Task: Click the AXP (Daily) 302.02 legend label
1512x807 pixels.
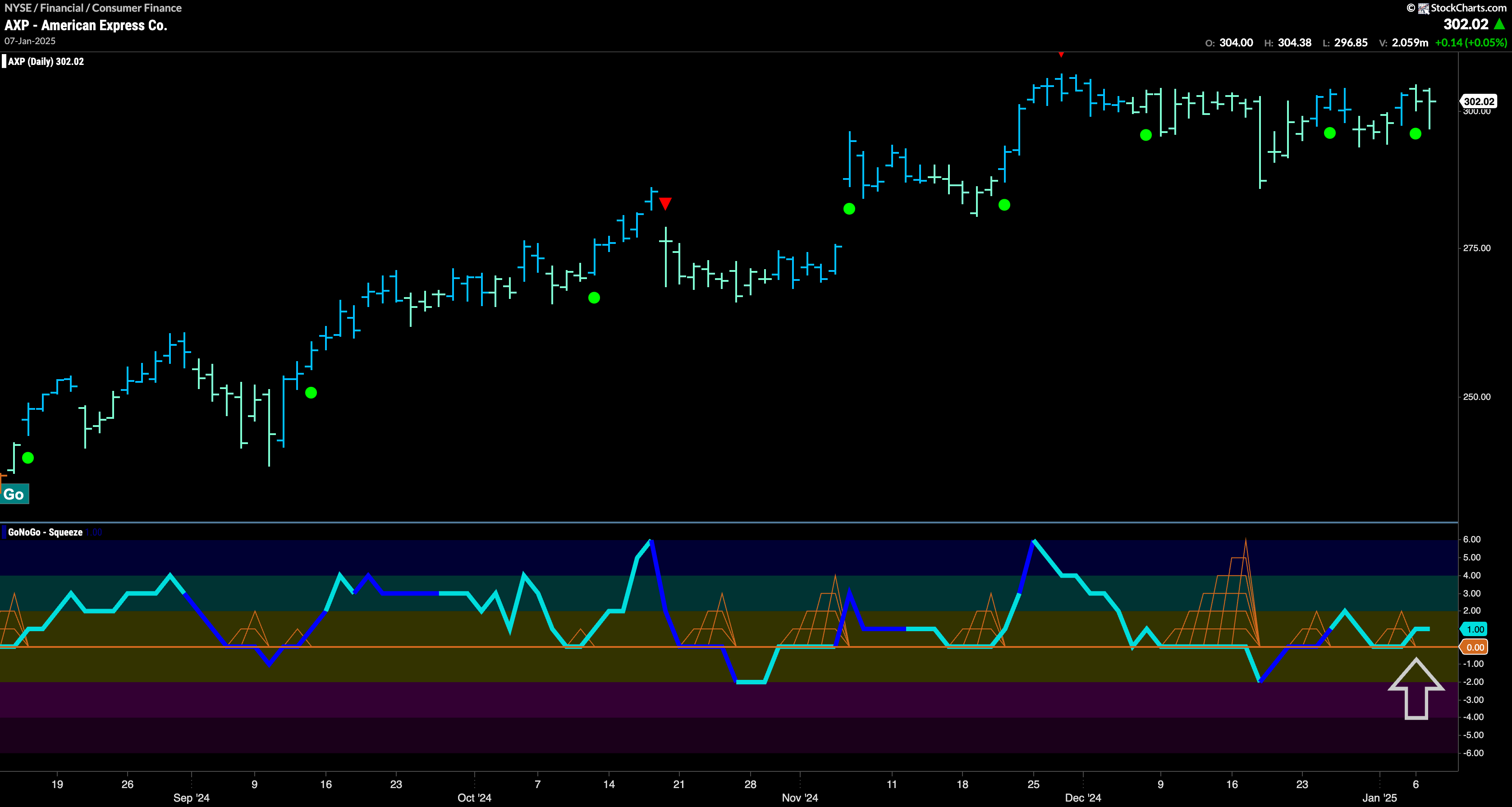Action: pos(46,62)
